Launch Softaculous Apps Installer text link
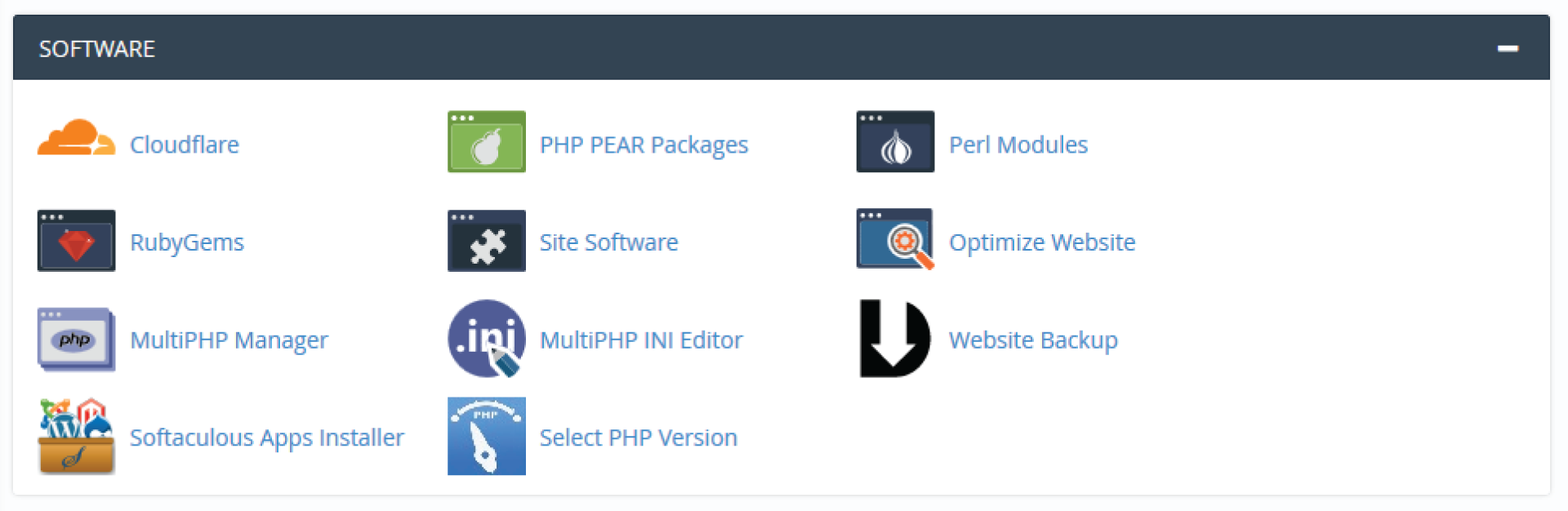 pyautogui.click(x=267, y=438)
